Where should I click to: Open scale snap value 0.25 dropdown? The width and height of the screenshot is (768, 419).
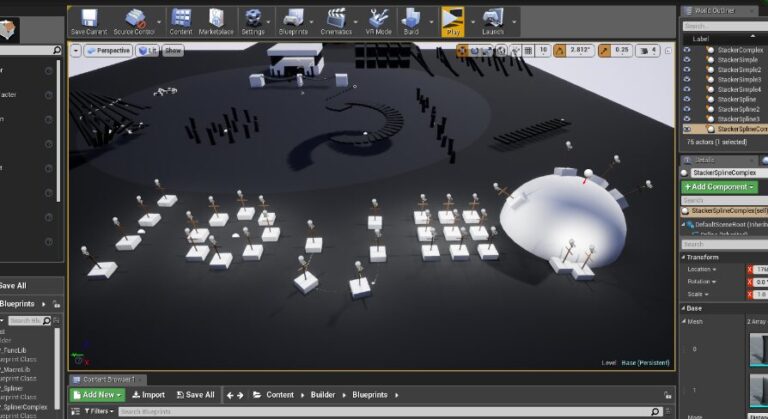pyautogui.click(x=622, y=50)
